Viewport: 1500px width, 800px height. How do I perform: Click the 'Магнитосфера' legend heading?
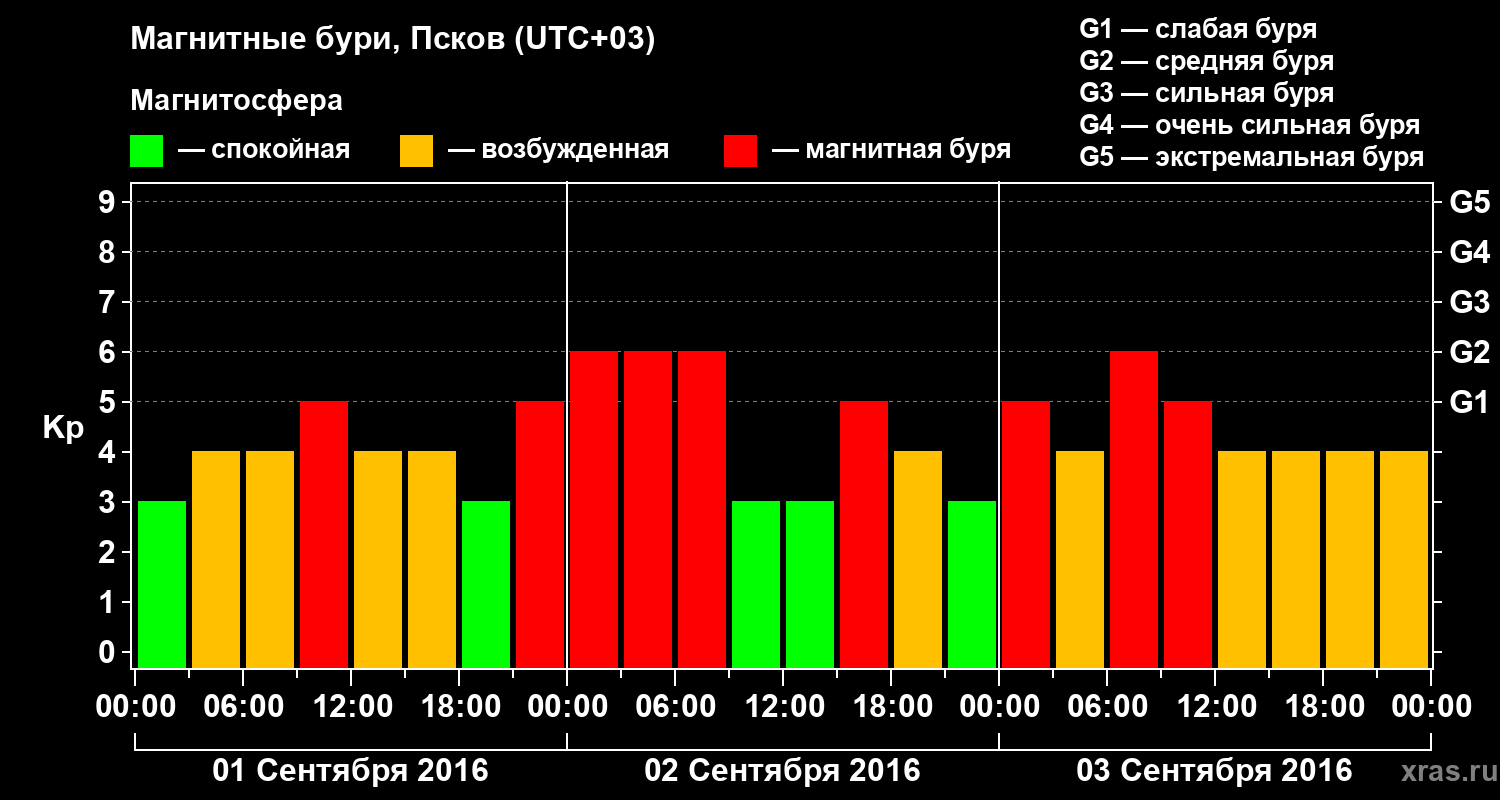pyautogui.click(x=236, y=101)
